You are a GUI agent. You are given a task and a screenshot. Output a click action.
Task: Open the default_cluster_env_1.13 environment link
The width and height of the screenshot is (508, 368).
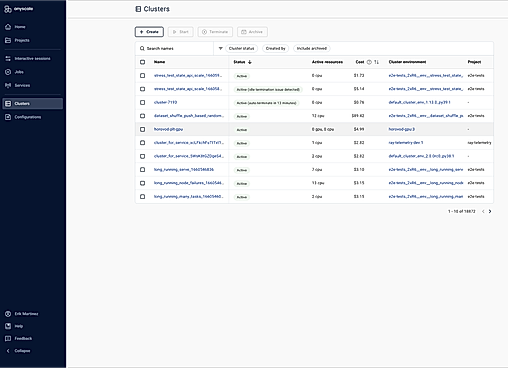tap(419, 102)
